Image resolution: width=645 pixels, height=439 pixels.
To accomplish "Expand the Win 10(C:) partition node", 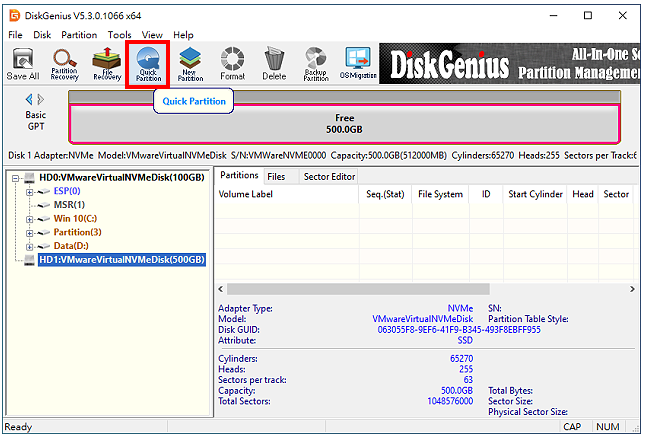I will coord(29,219).
